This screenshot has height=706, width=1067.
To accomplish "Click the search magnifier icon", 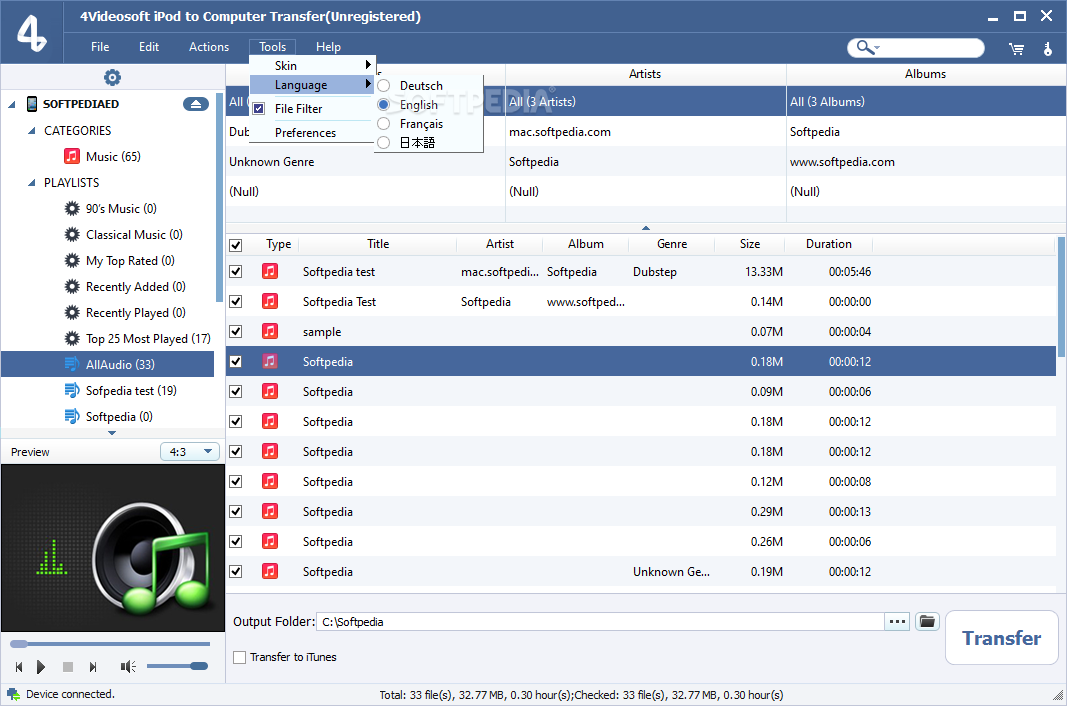I will pos(864,47).
